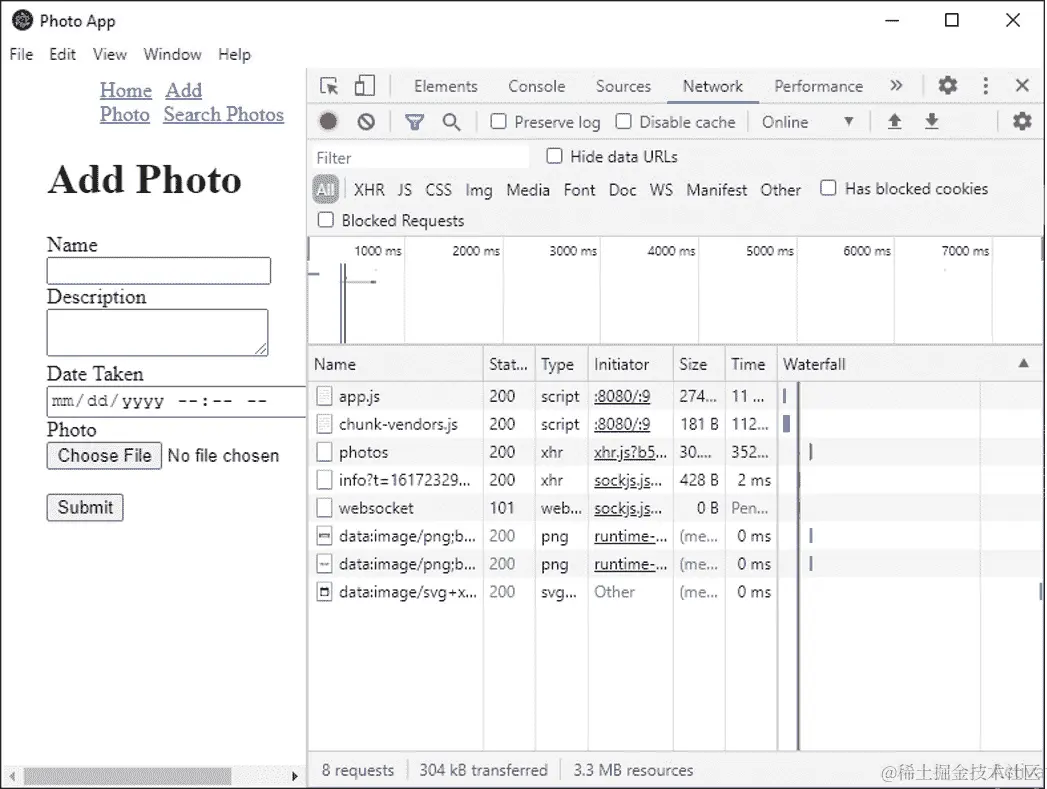Image resolution: width=1047 pixels, height=789 pixels.
Task: Open DevTools settings gear icon
Action: 948,85
